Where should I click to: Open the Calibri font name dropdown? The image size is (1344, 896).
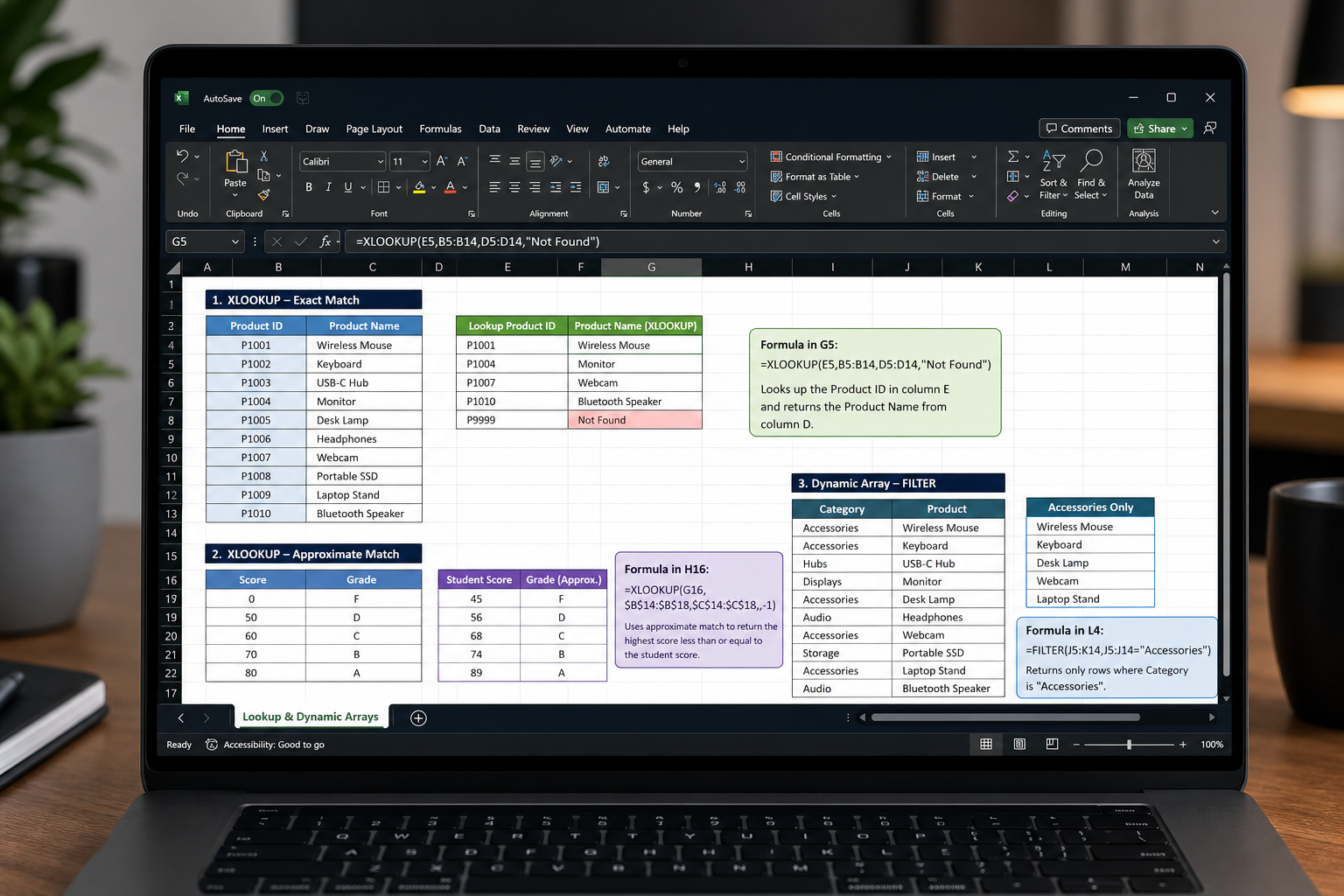coord(381,162)
